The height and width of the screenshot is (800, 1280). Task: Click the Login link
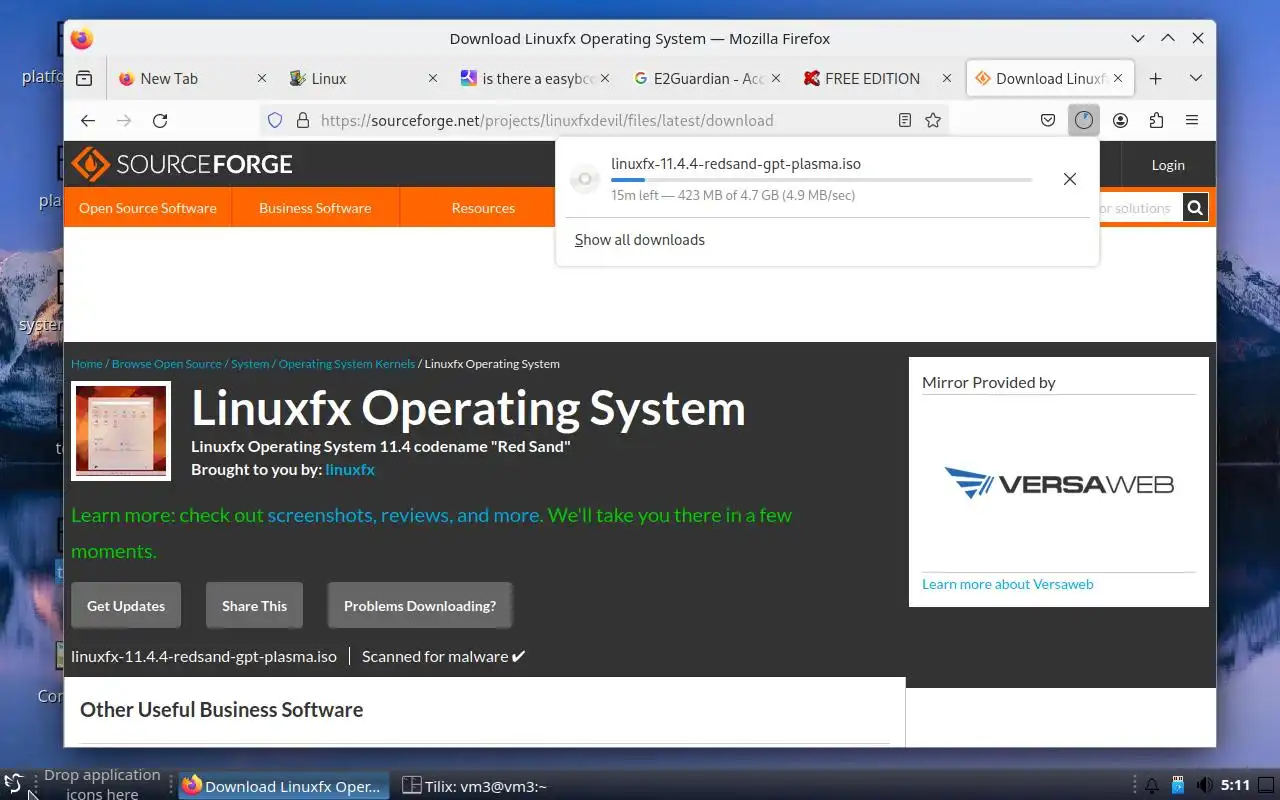1168,165
